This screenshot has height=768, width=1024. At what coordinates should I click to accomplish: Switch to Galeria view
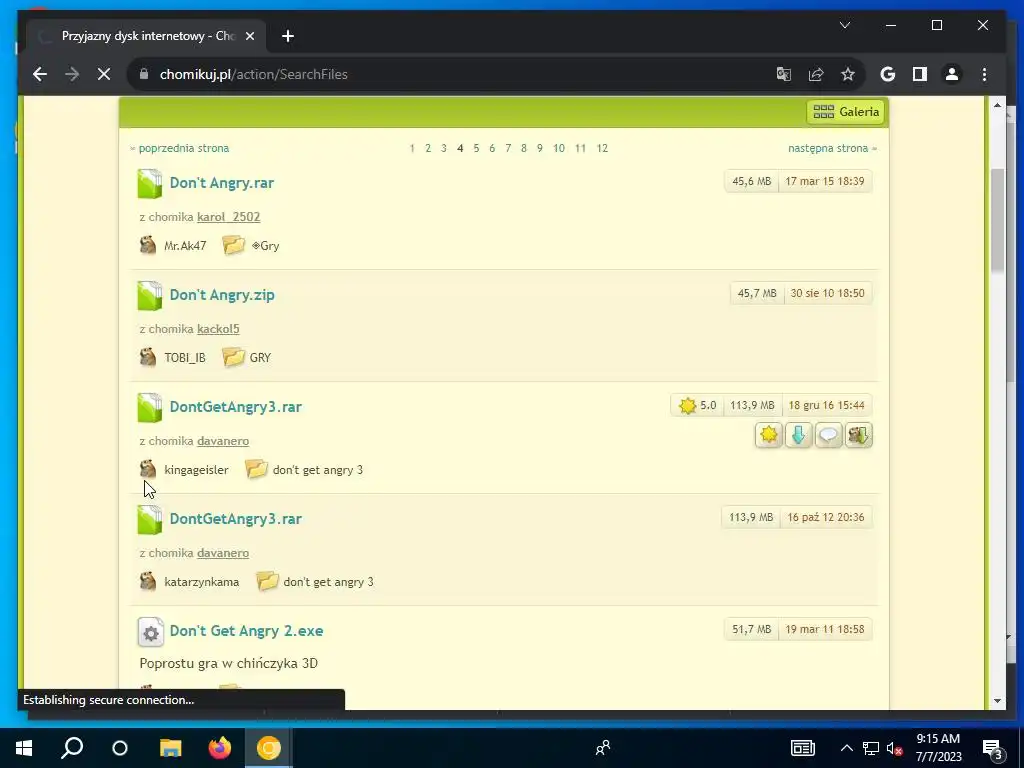point(846,112)
